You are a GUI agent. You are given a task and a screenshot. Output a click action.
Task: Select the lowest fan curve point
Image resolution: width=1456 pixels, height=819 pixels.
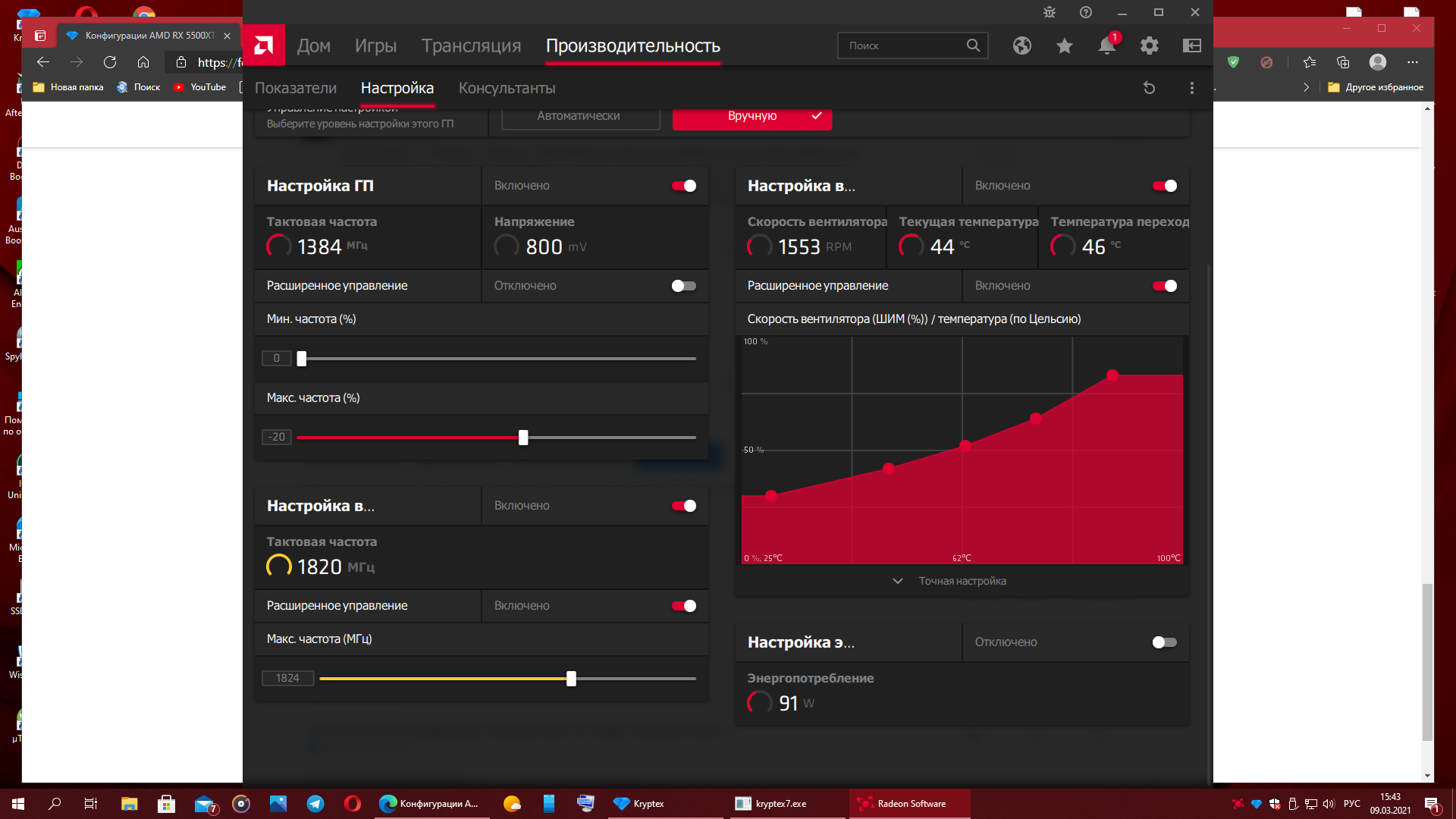[771, 496]
